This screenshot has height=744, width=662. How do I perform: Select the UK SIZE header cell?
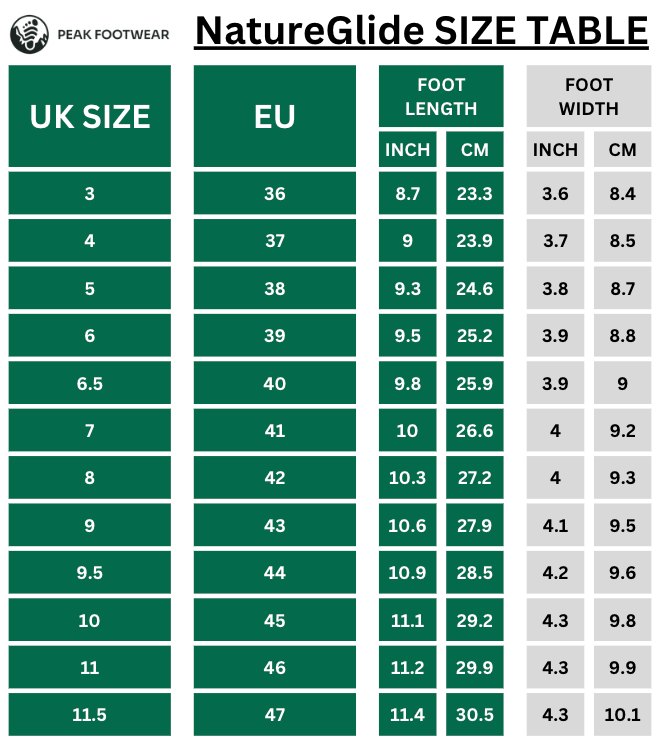(x=89, y=116)
